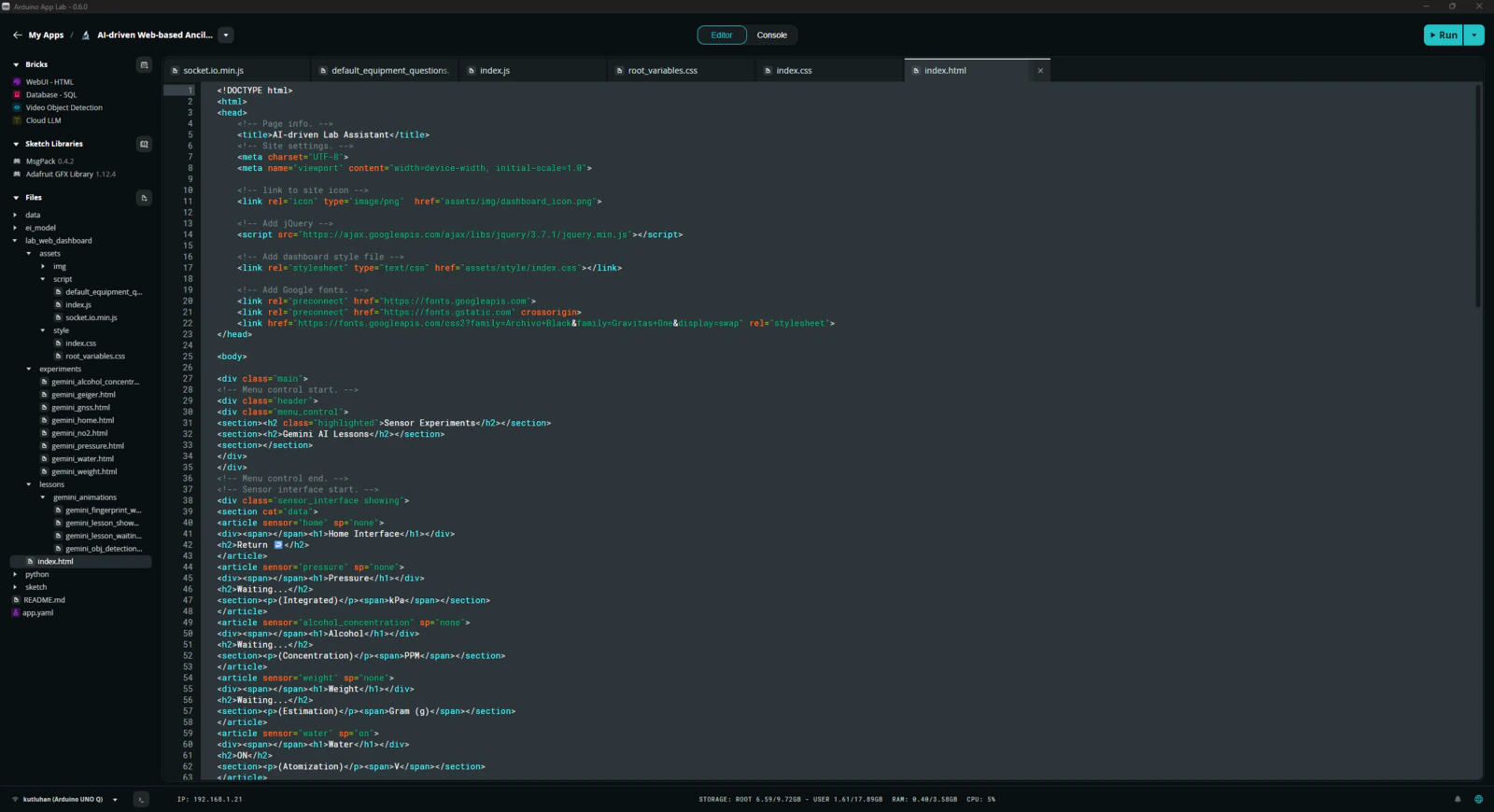
Task: Switch to the index.css tab
Action: 830,71
